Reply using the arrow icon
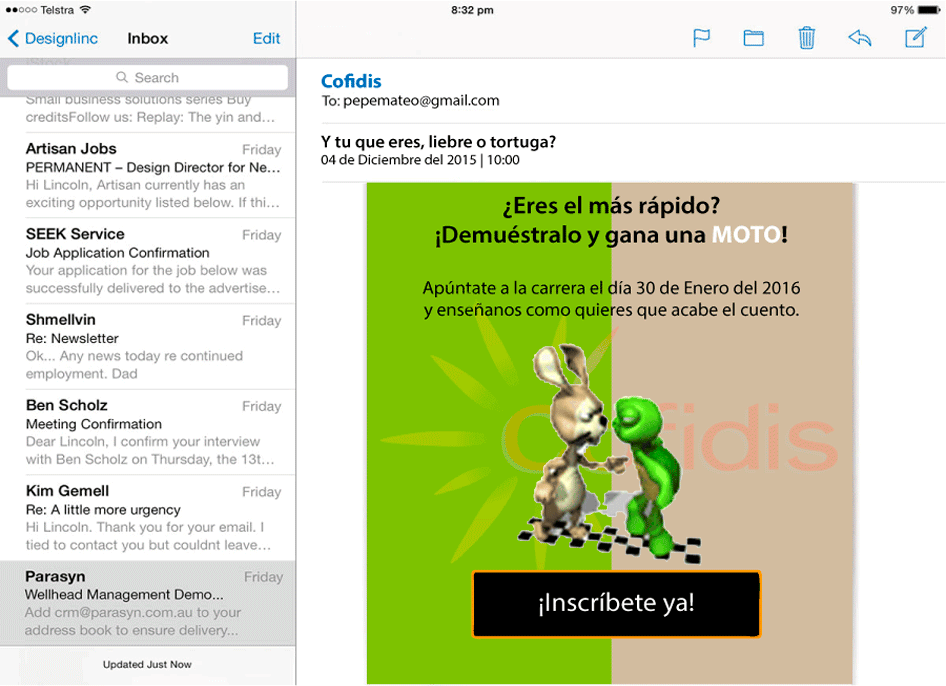 860,38
